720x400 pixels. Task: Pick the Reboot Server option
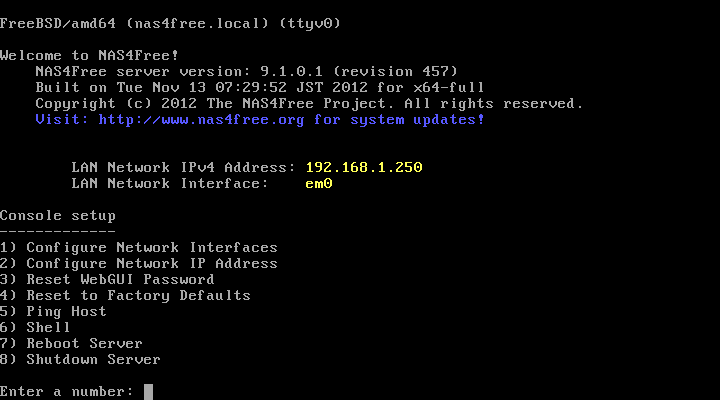coord(71,344)
